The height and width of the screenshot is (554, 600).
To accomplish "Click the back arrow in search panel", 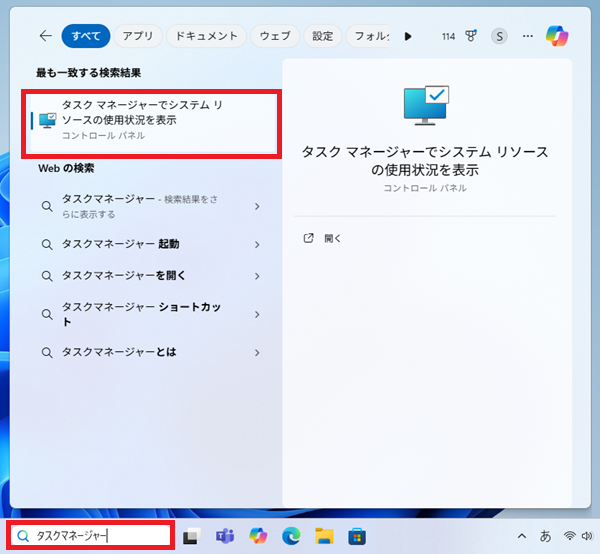I will (x=45, y=36).
